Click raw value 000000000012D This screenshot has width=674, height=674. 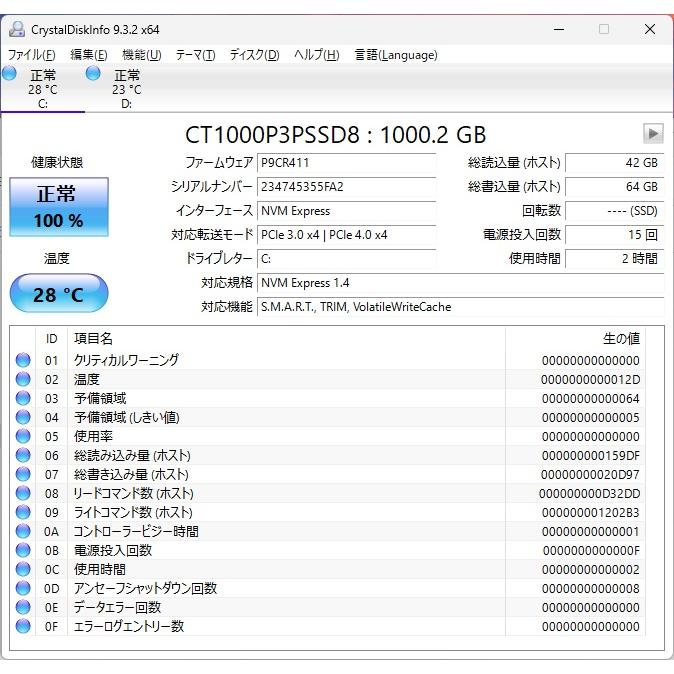(x=591, y=380)
